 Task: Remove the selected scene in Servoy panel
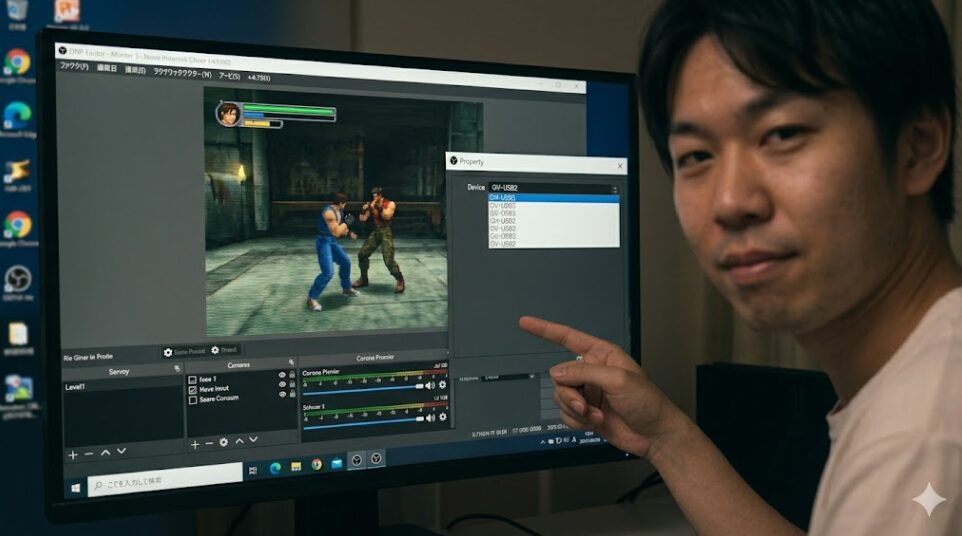(89, 454)
